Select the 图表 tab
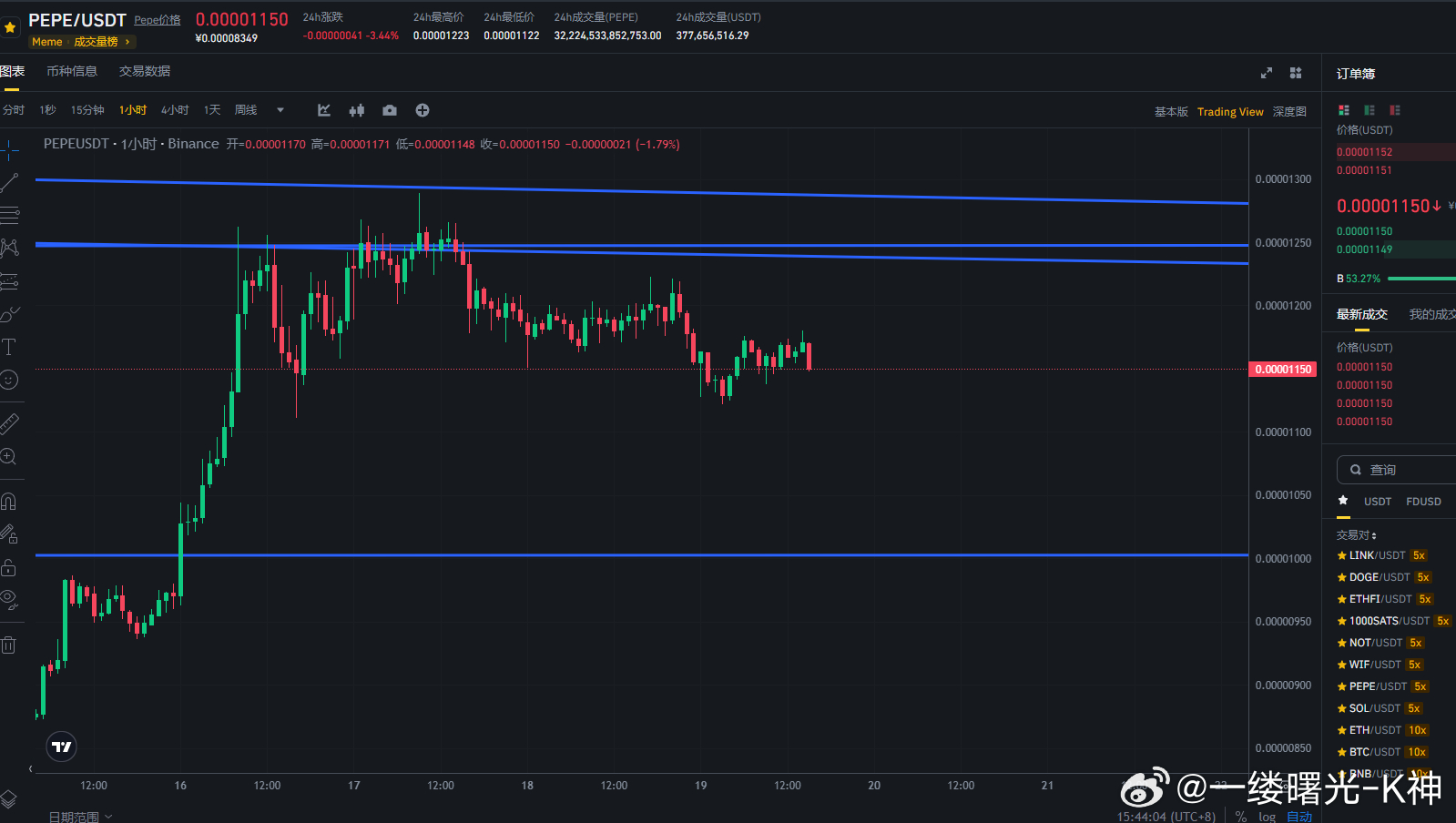This screenshot has height=823, width=1456. 12,71
